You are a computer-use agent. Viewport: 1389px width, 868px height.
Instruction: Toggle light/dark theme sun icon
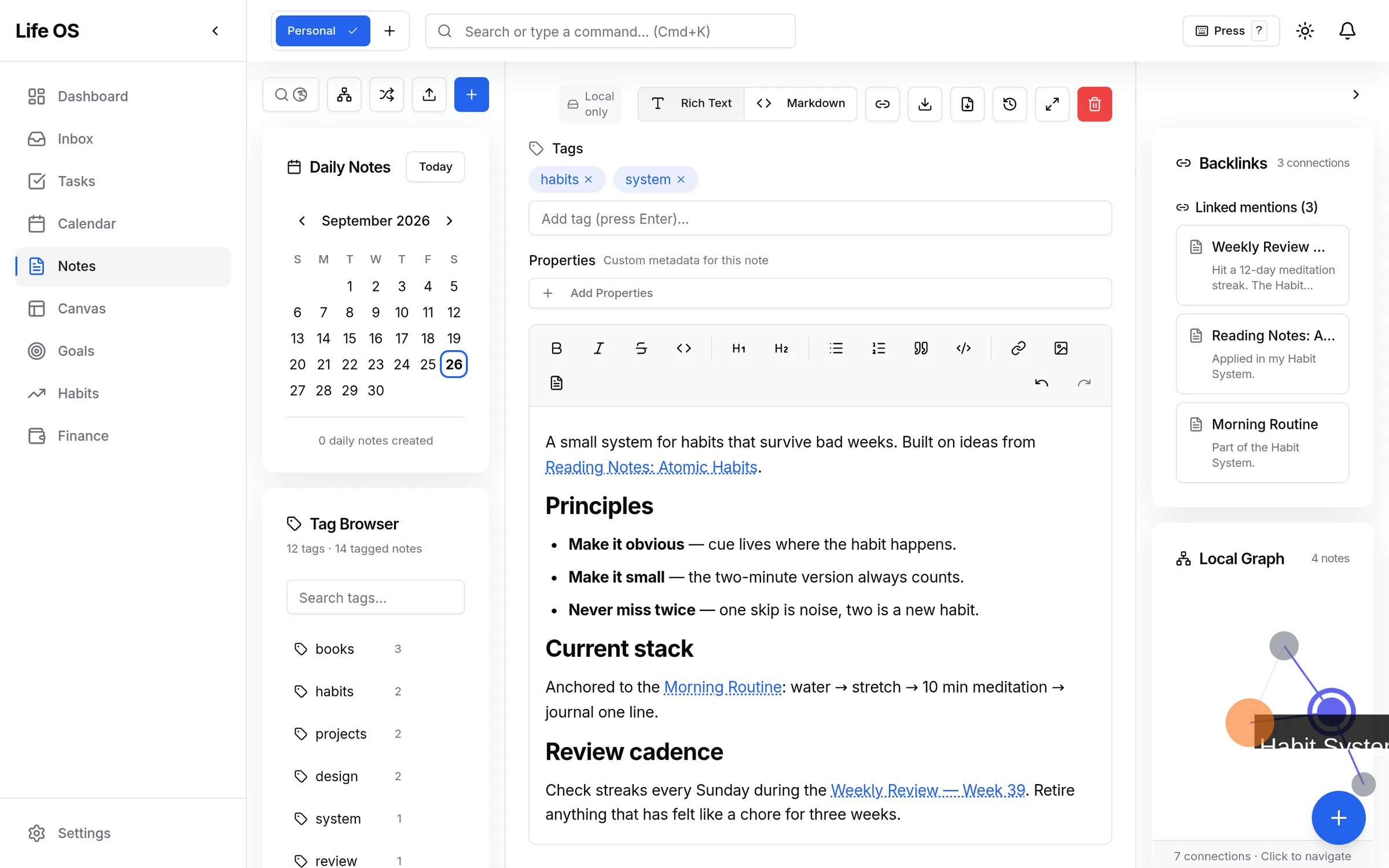pos(1305,31)
